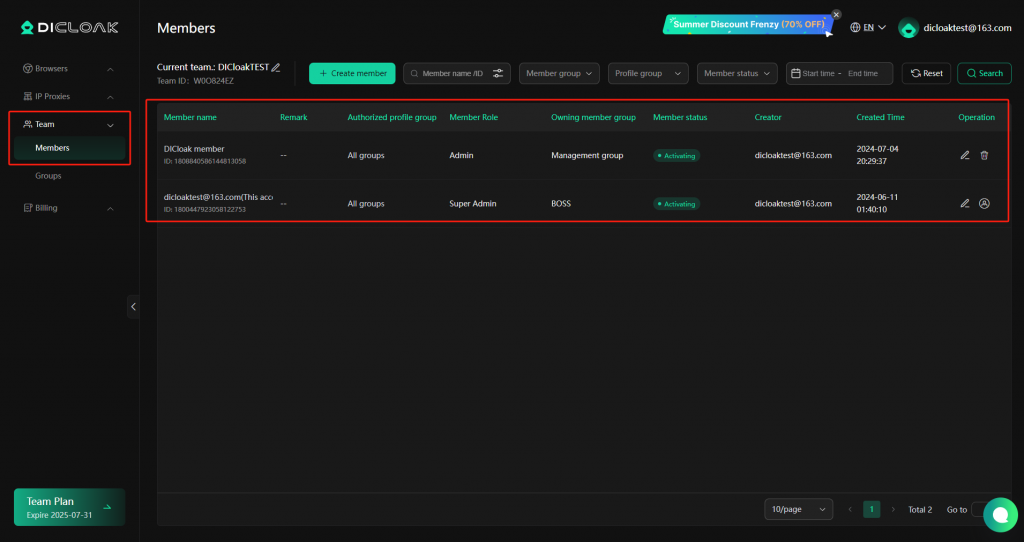Click the user circle icon in BOSS row
Screen dimensions: 1024x542
point(984,203)
